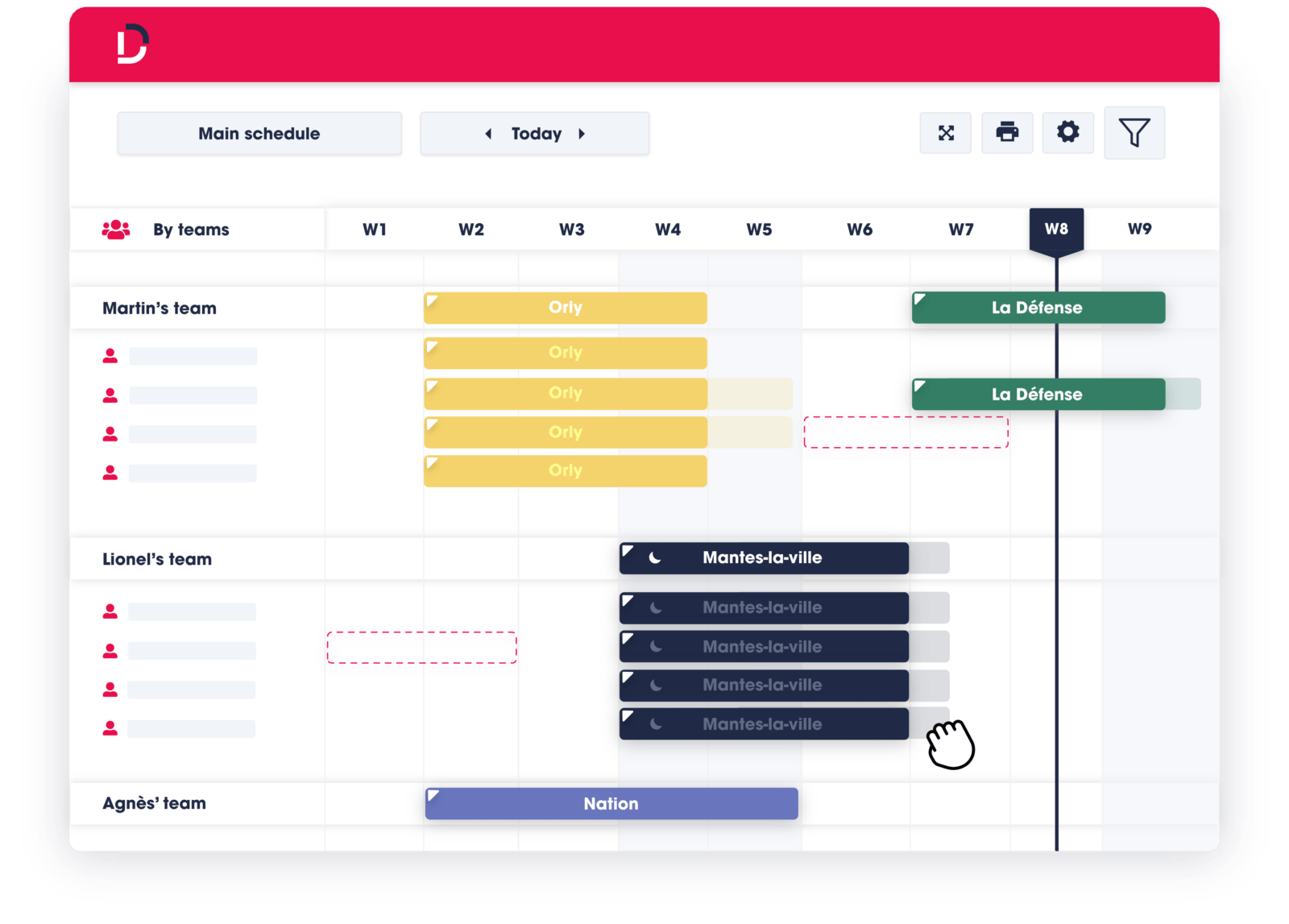Click the D logo in the red header

(x=133, y=44)
